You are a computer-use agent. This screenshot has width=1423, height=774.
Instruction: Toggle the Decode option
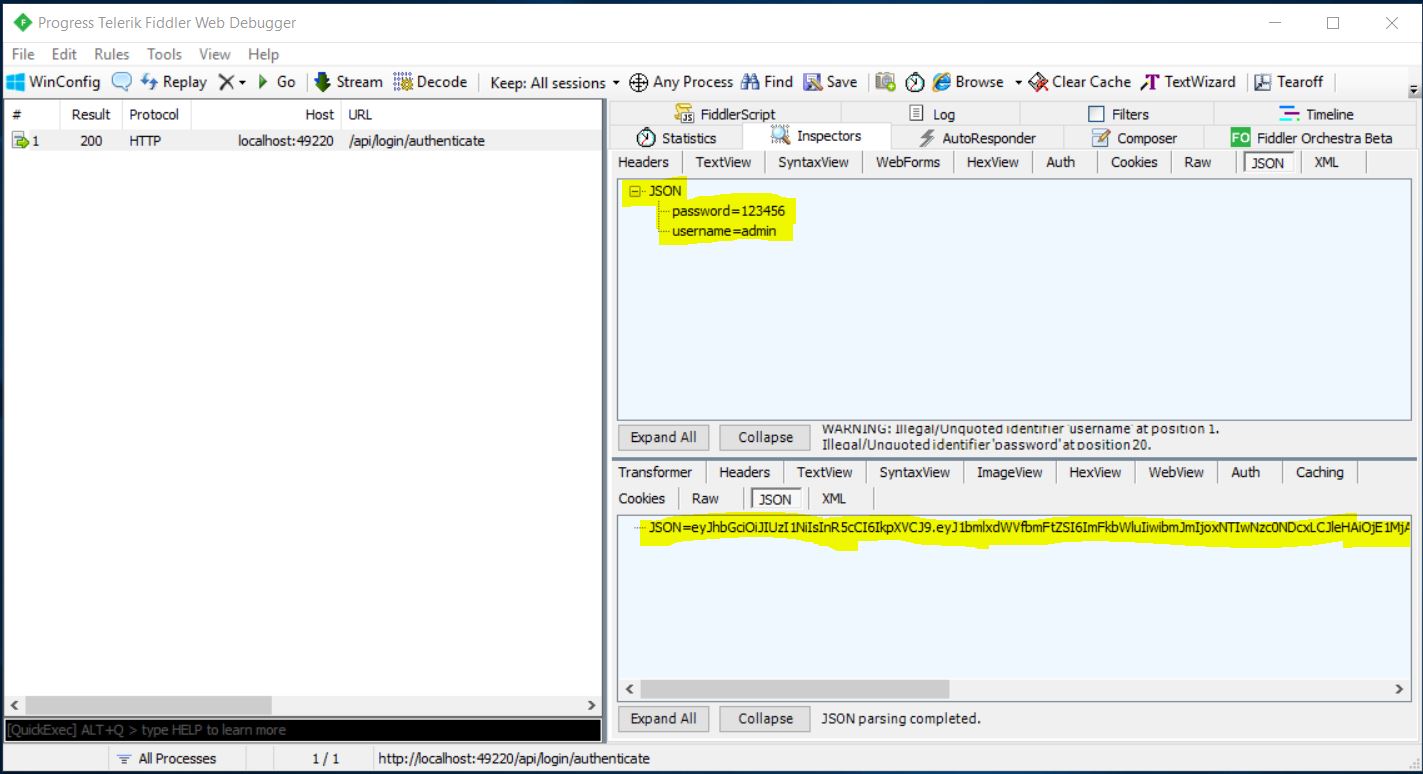click(x=430, y=82)
